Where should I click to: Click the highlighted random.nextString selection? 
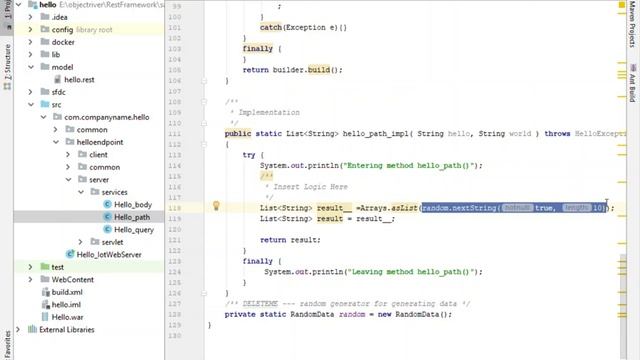[x=513, y=208]
